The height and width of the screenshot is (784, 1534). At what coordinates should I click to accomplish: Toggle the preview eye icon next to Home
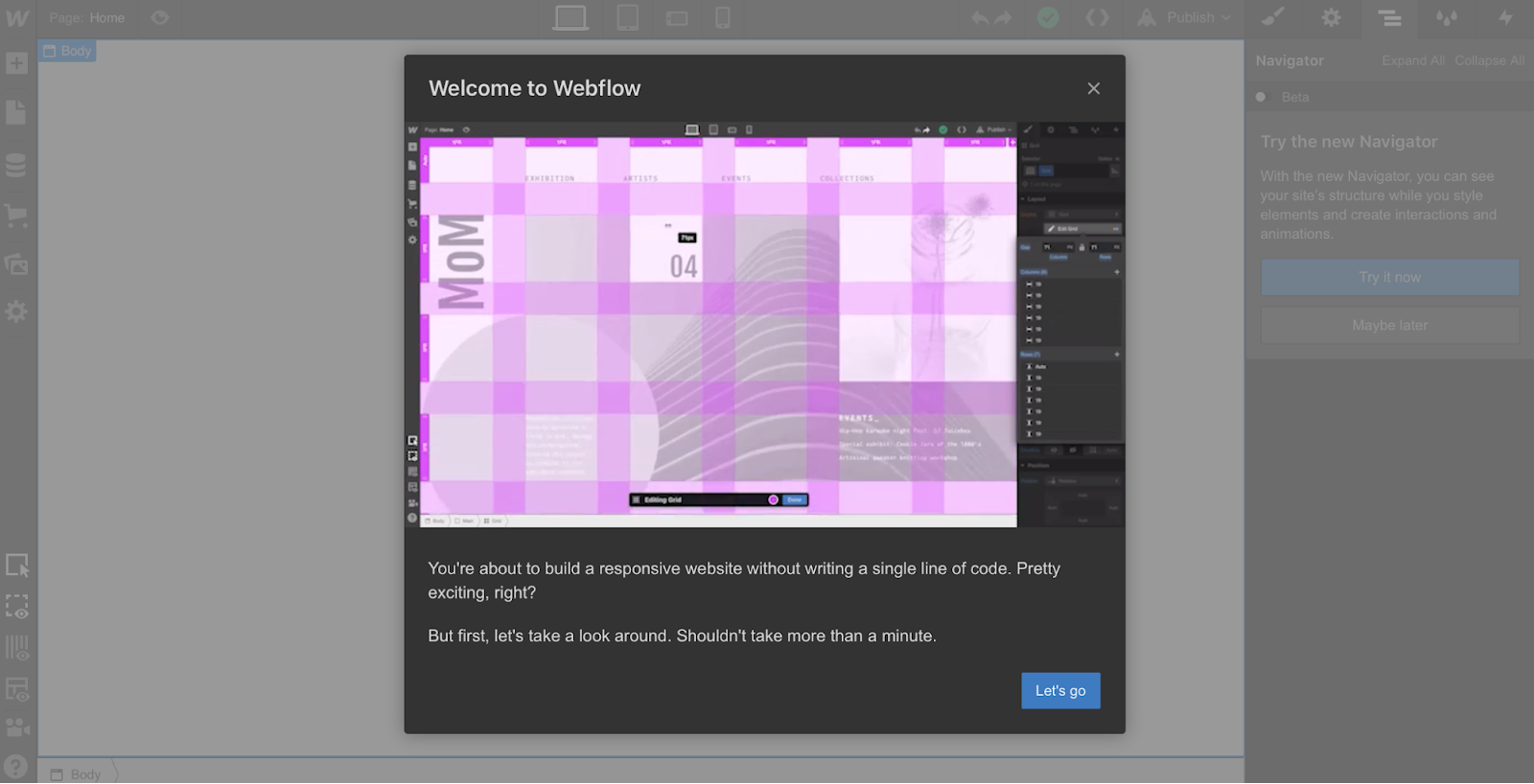pyautogui.click(x=160, y=18)
